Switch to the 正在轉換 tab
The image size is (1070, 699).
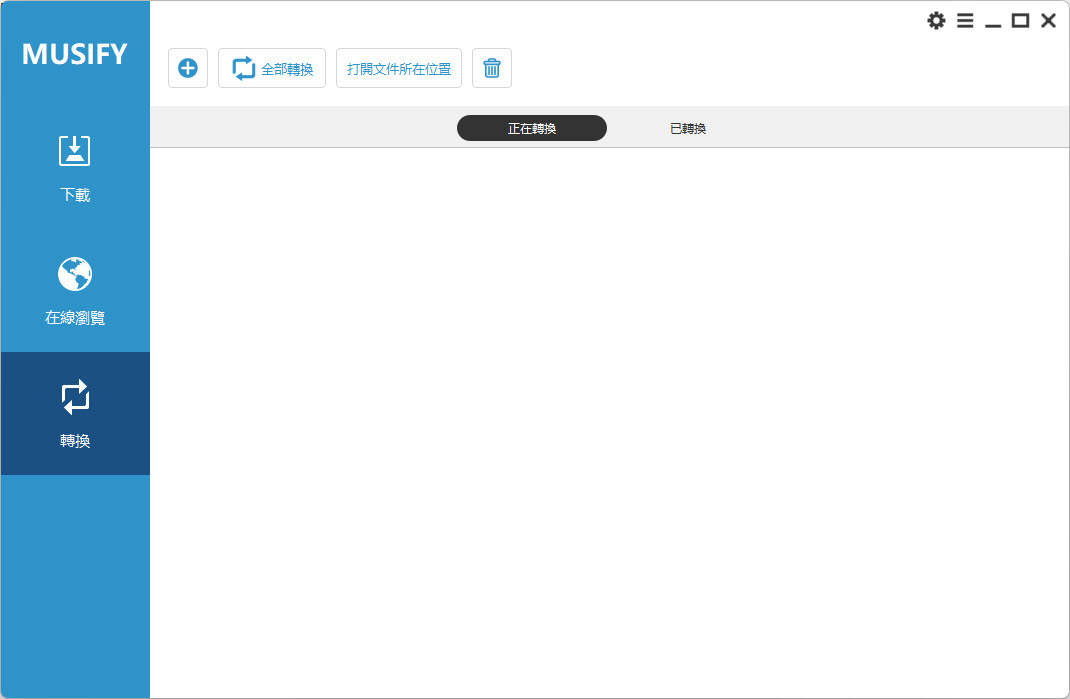click(x=532, y=128)
